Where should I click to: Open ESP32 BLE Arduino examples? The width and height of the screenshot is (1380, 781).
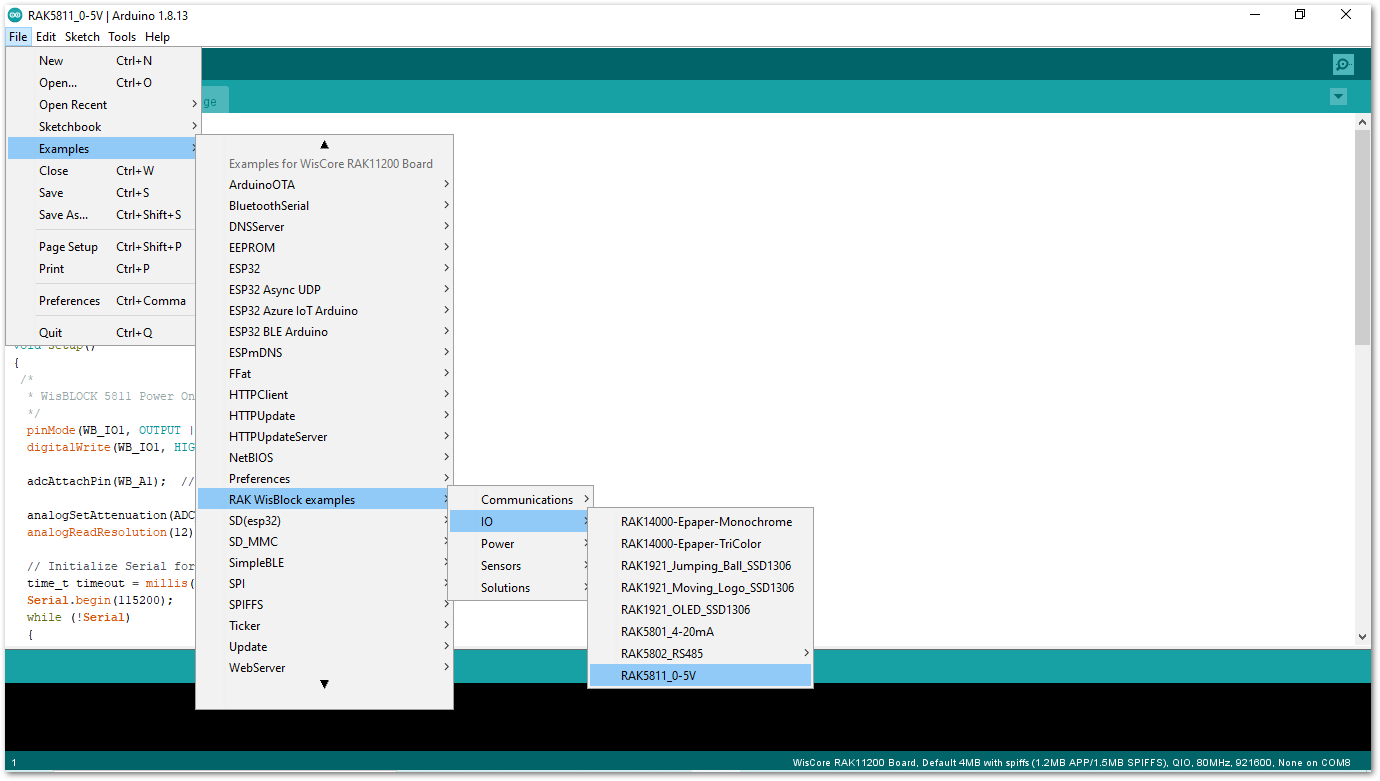tap(325, 332)
